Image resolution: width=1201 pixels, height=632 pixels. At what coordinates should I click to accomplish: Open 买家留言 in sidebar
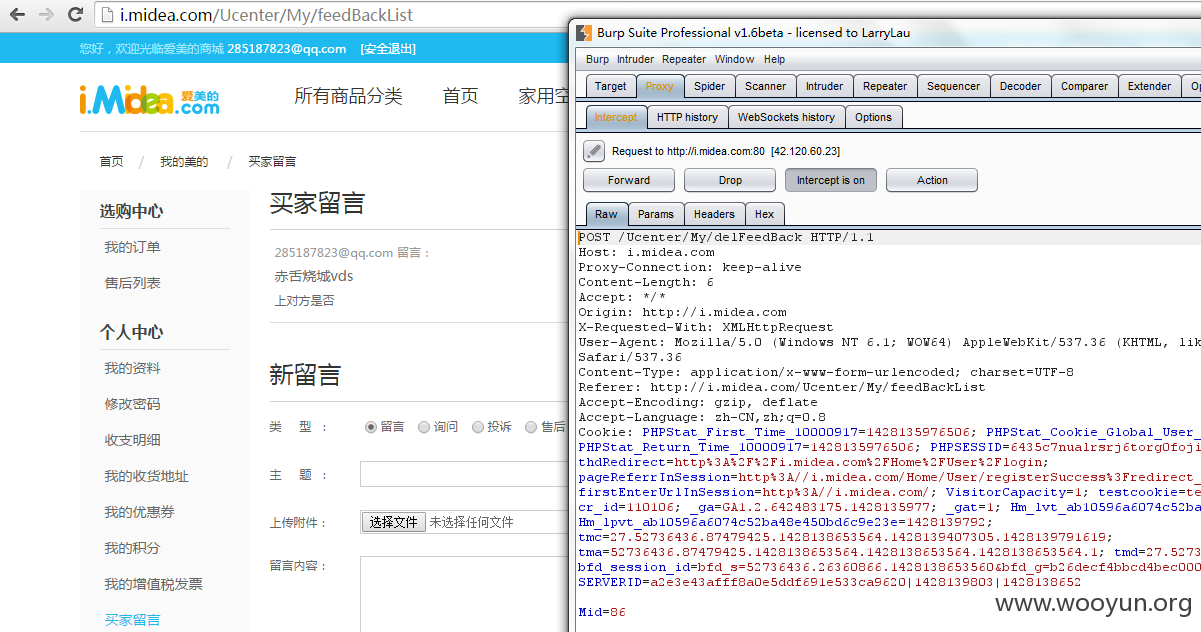point(132,620)
